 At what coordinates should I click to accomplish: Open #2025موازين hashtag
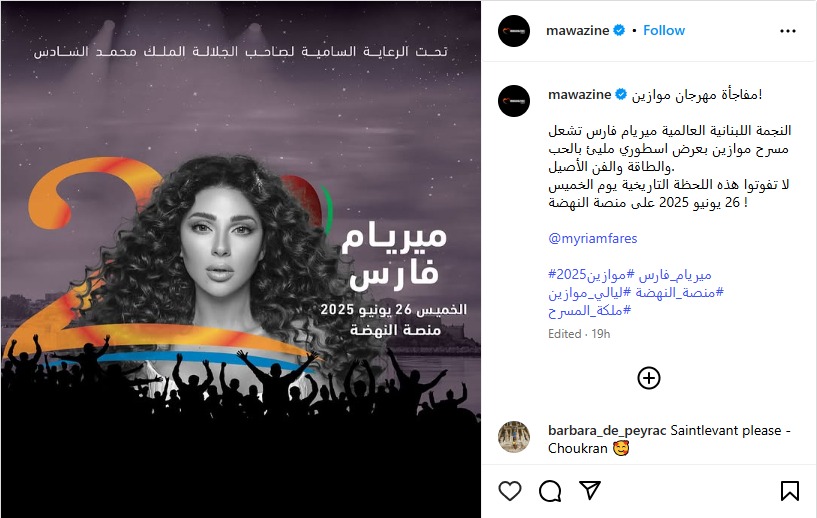pyautogui.click(x=591, y=275)
